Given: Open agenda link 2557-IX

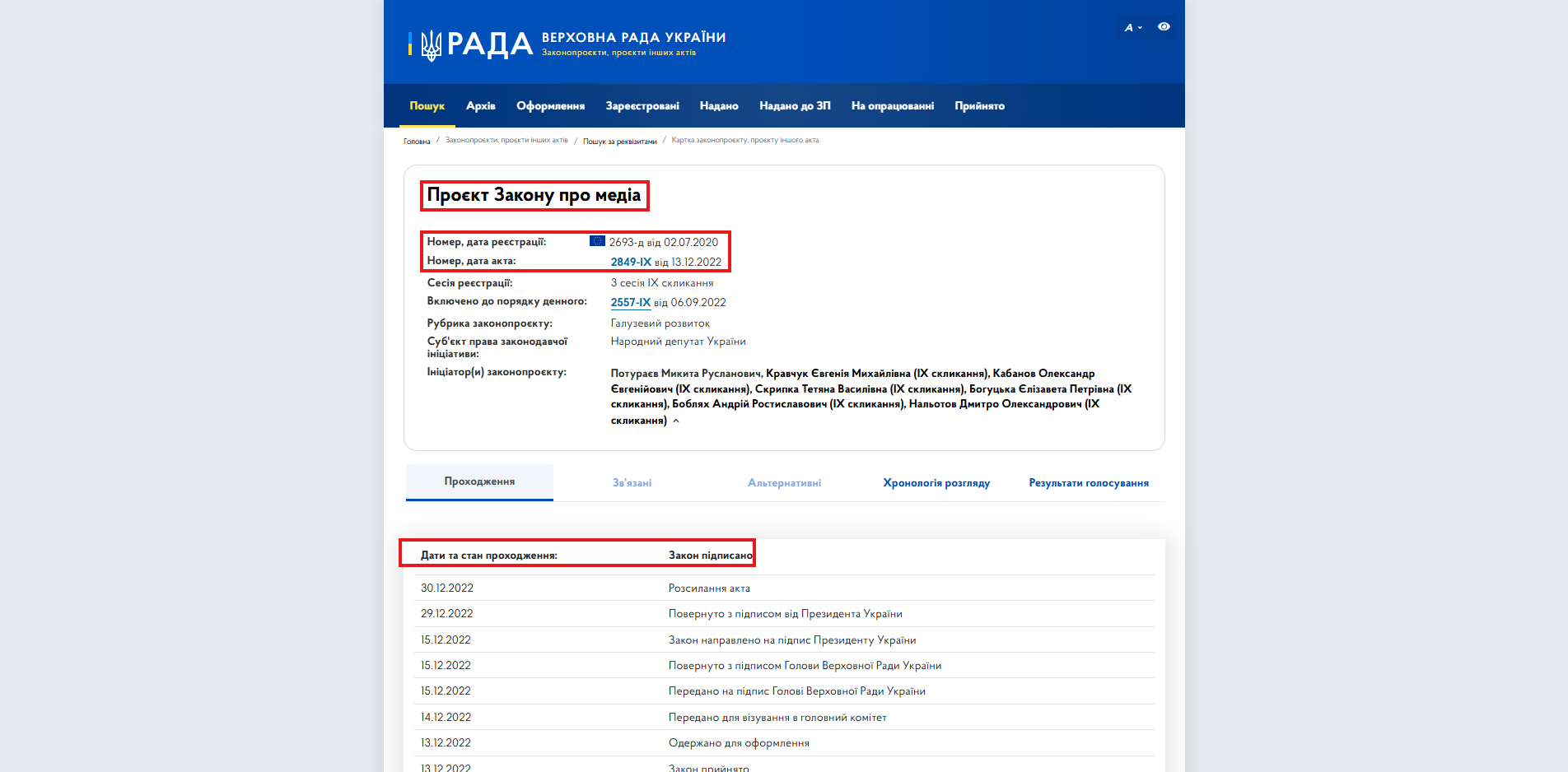Looking at the screenshot, I should 631,302.
